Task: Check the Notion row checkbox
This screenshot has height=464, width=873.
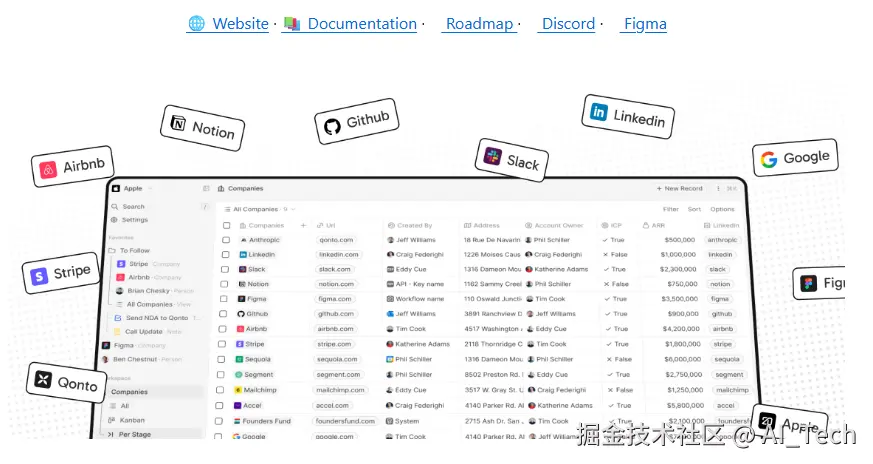Action: coord(224,284)
